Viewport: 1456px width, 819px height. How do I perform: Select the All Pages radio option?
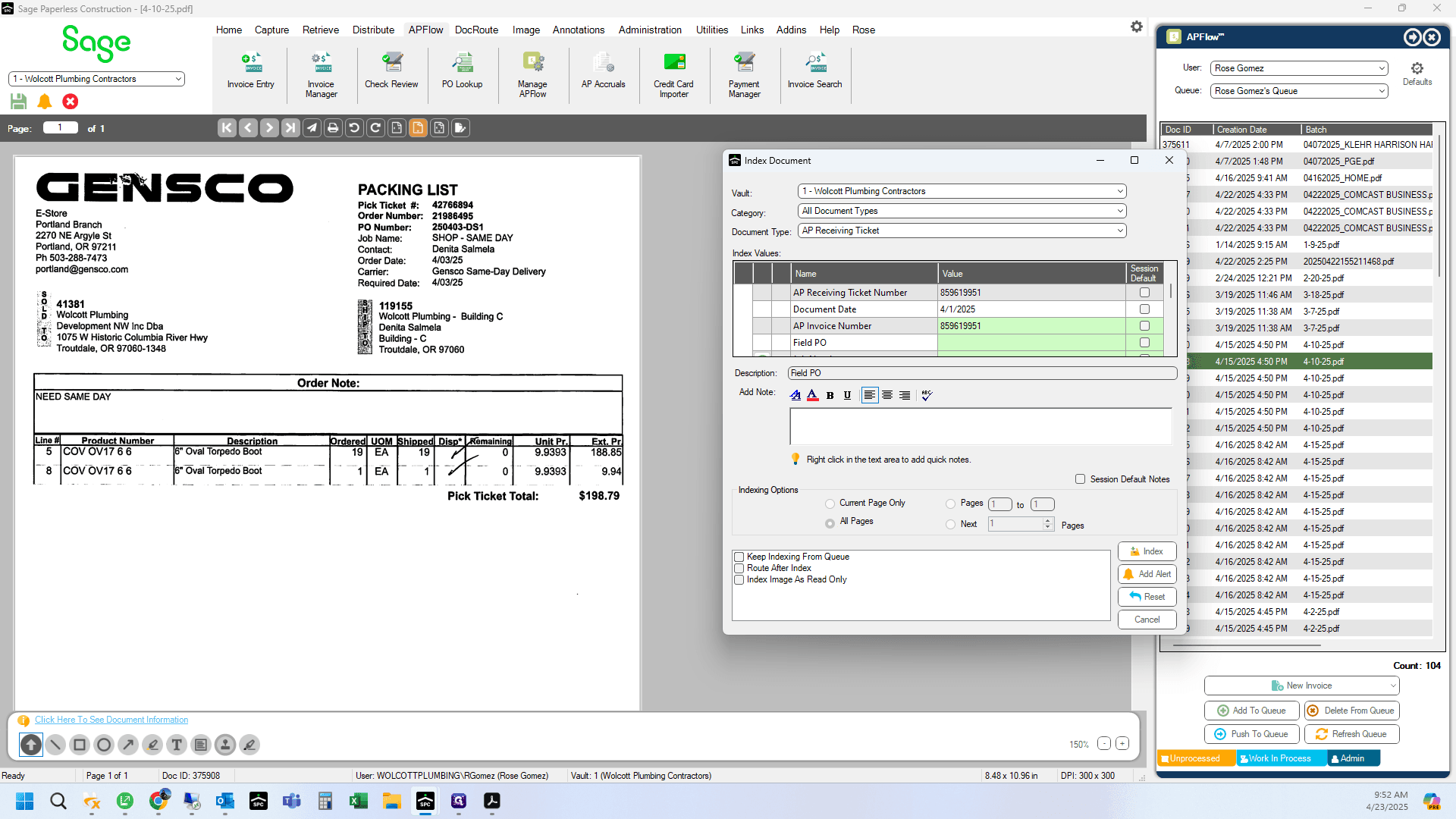830,522
